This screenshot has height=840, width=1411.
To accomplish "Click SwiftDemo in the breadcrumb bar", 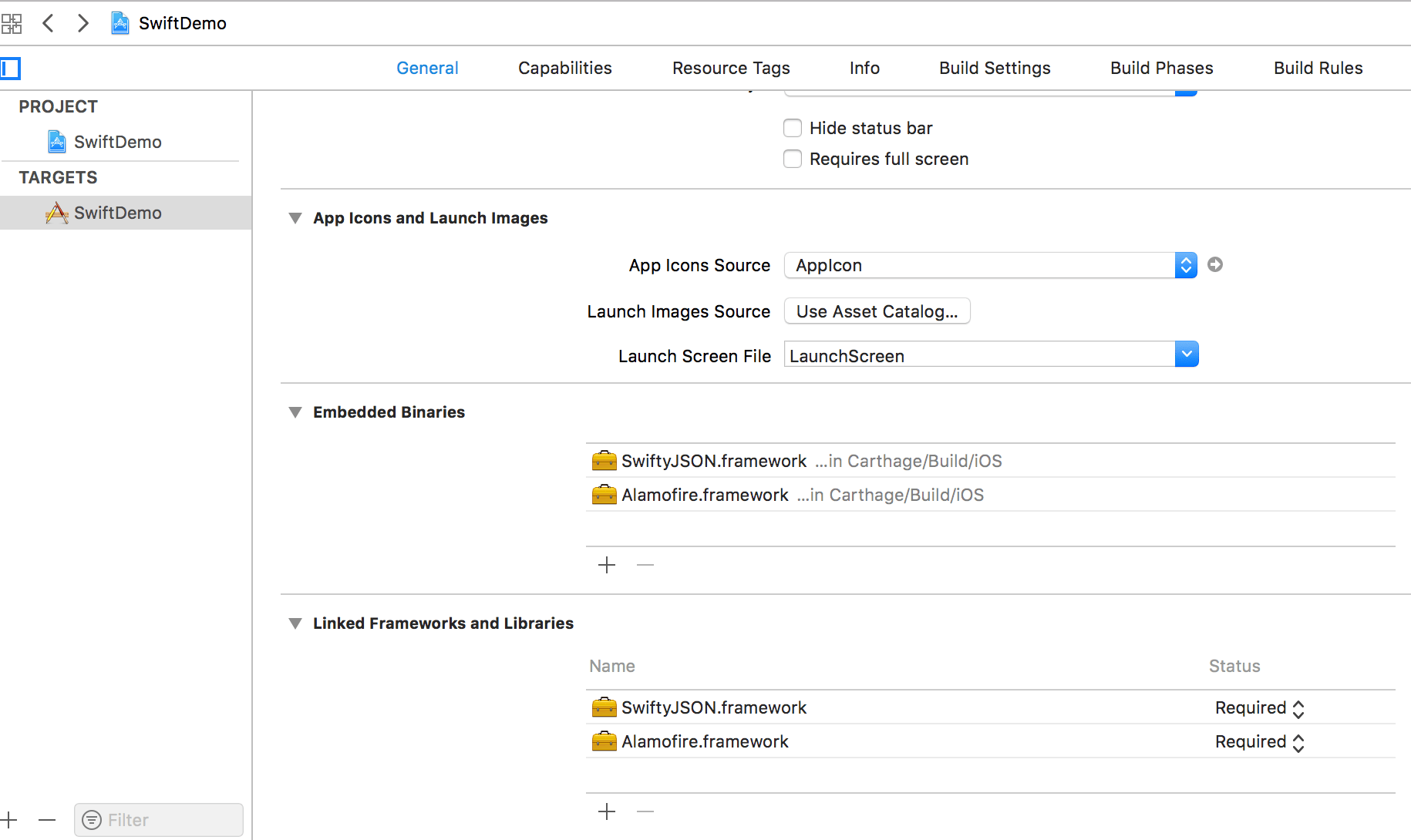I will tap(183, 23).
